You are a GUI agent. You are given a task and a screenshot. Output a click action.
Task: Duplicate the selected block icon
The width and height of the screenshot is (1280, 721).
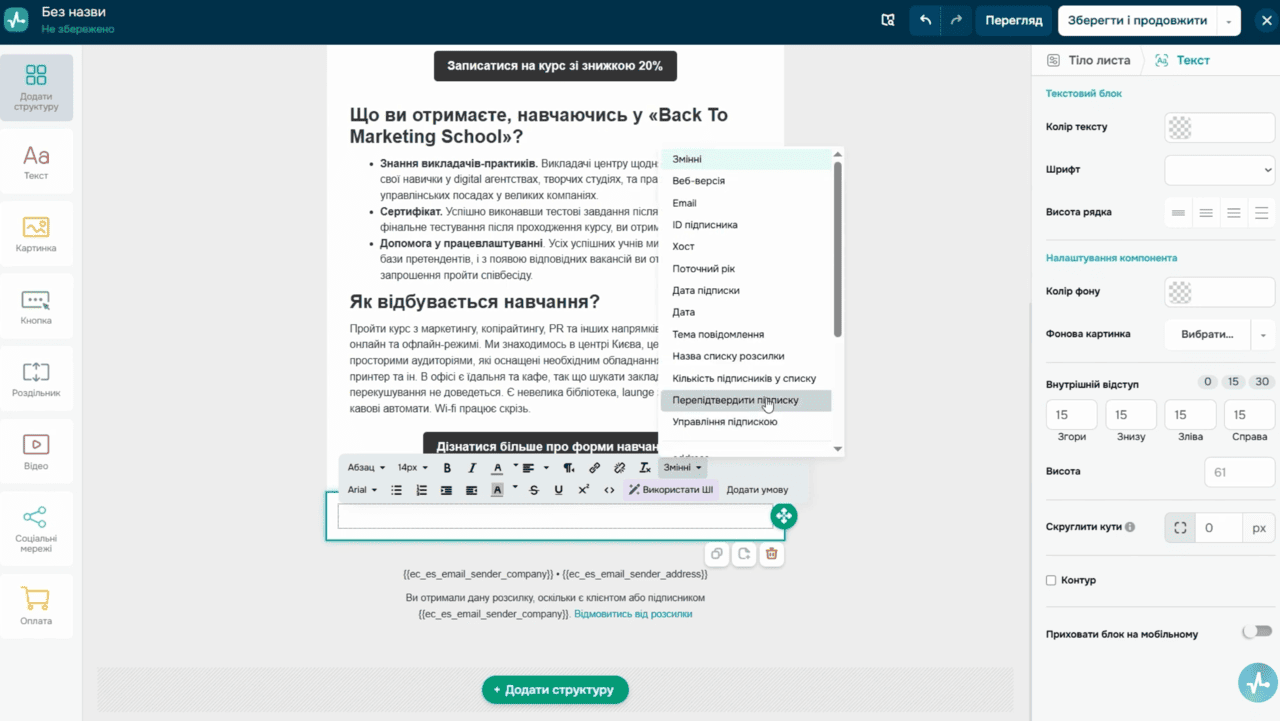(x=716, y=554)
